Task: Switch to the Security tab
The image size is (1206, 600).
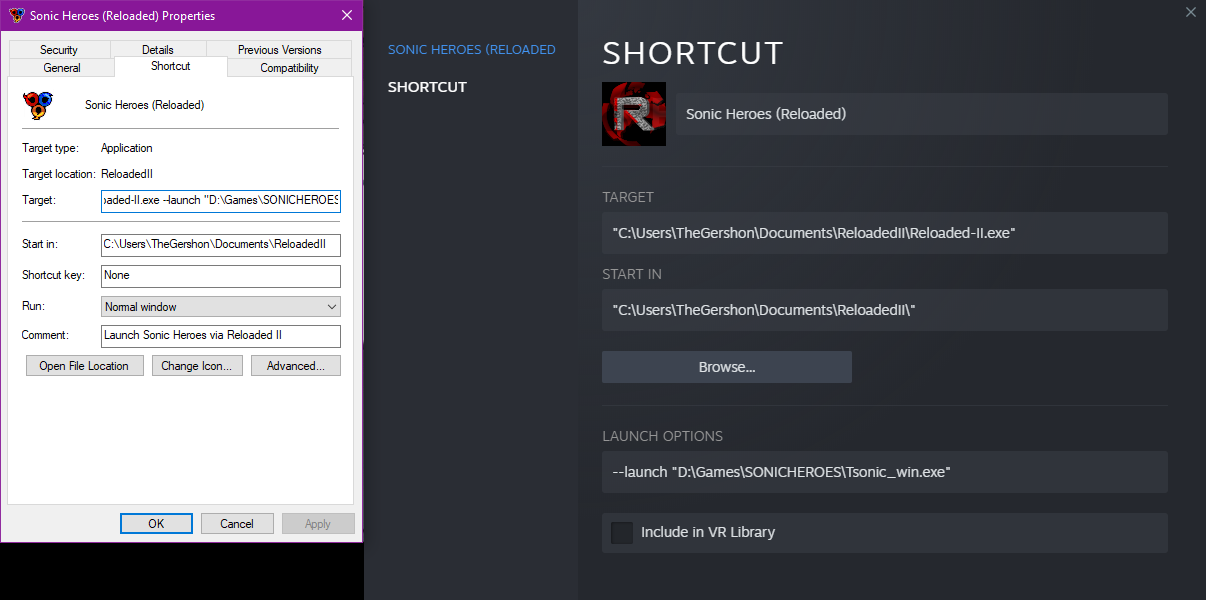Action: (x=59, y=49)
